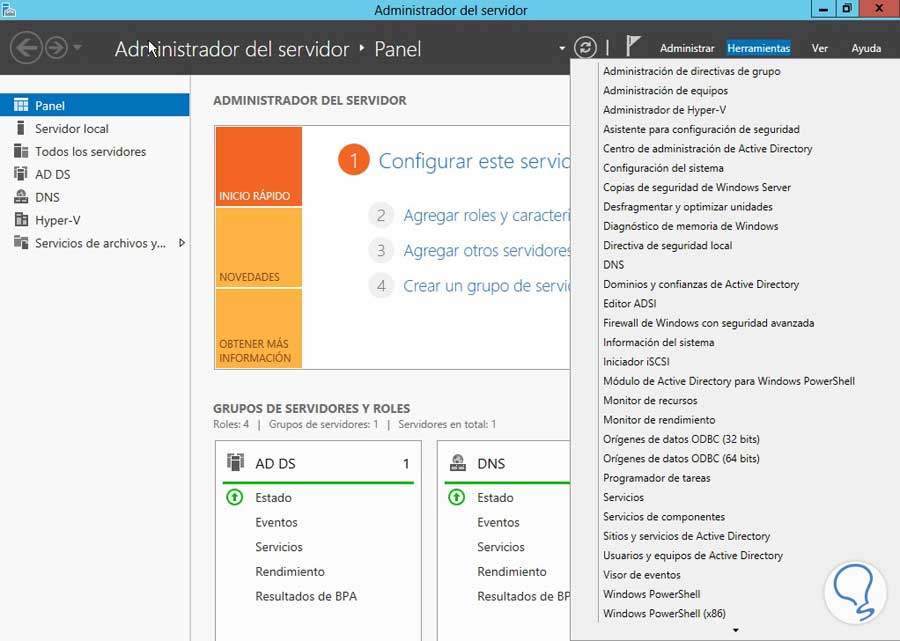Click green status icon in DNS tile

(456, 497)
